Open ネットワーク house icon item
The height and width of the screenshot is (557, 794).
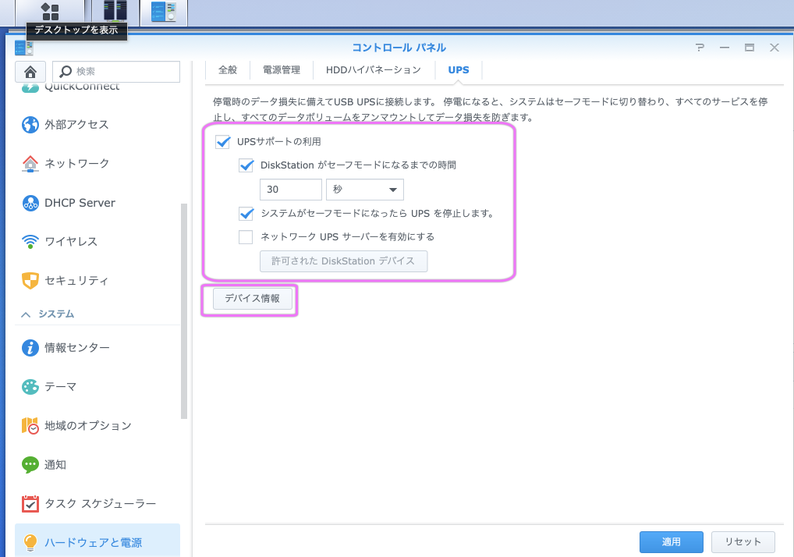click(30, 164)
